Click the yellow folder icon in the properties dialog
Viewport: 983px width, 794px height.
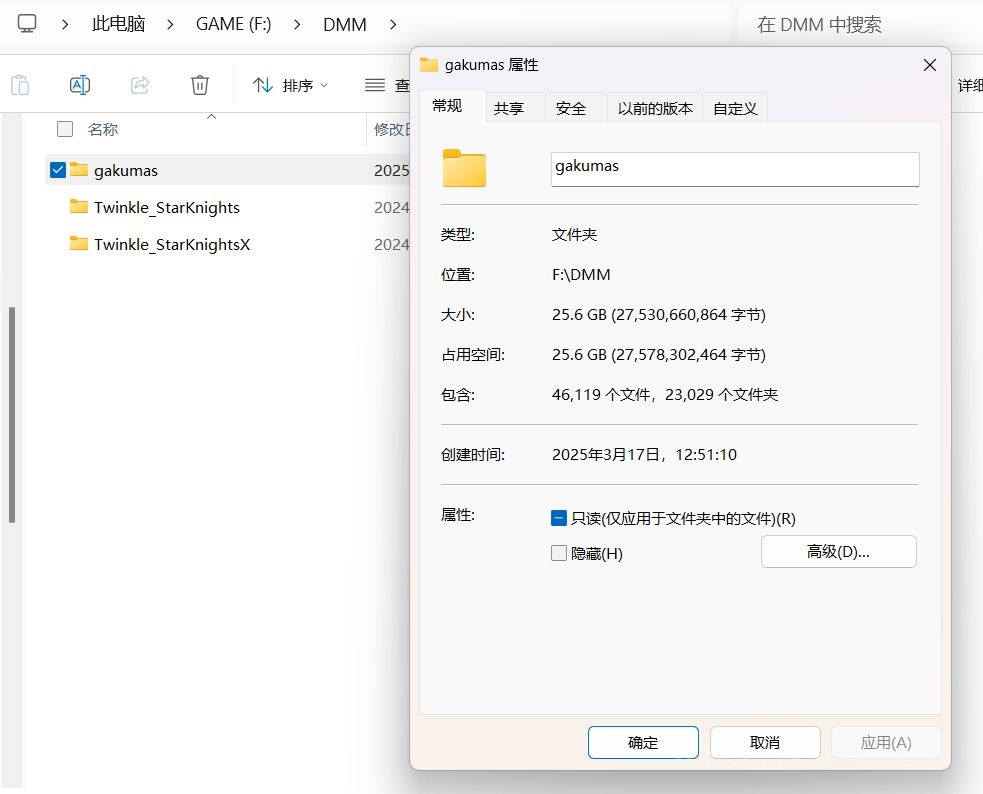click(x=464, y=168)
